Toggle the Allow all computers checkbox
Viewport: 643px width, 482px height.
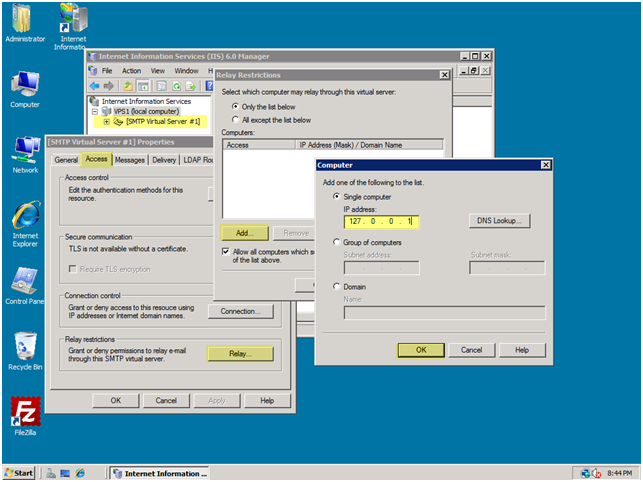pos(226,251)
